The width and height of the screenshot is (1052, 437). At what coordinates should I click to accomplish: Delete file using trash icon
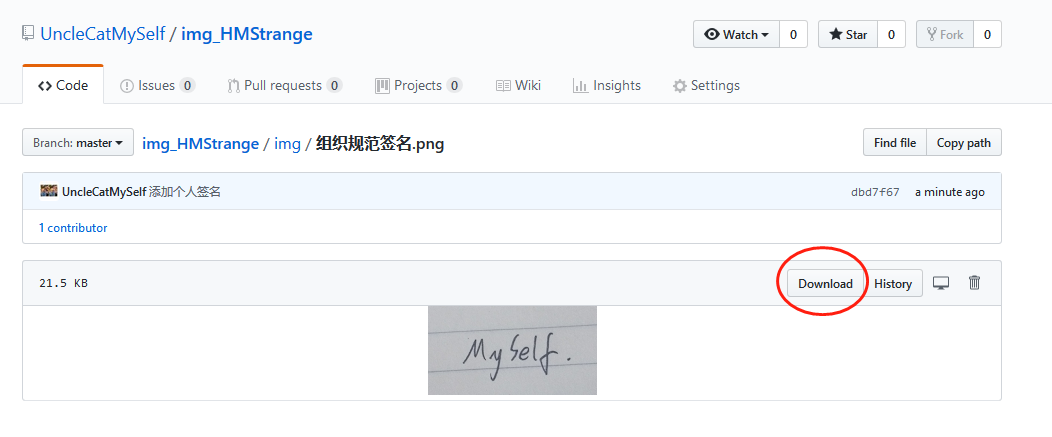(974, 283)
